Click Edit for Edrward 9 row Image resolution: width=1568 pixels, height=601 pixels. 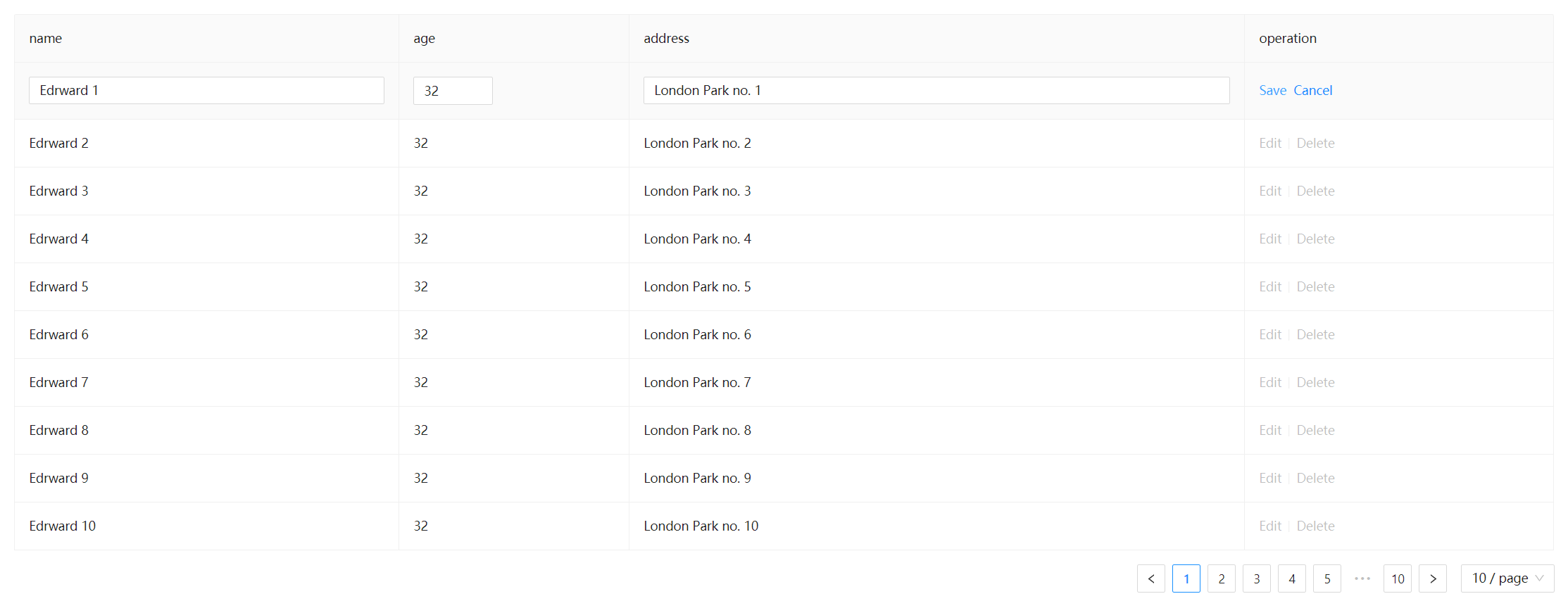point(1270,479)
